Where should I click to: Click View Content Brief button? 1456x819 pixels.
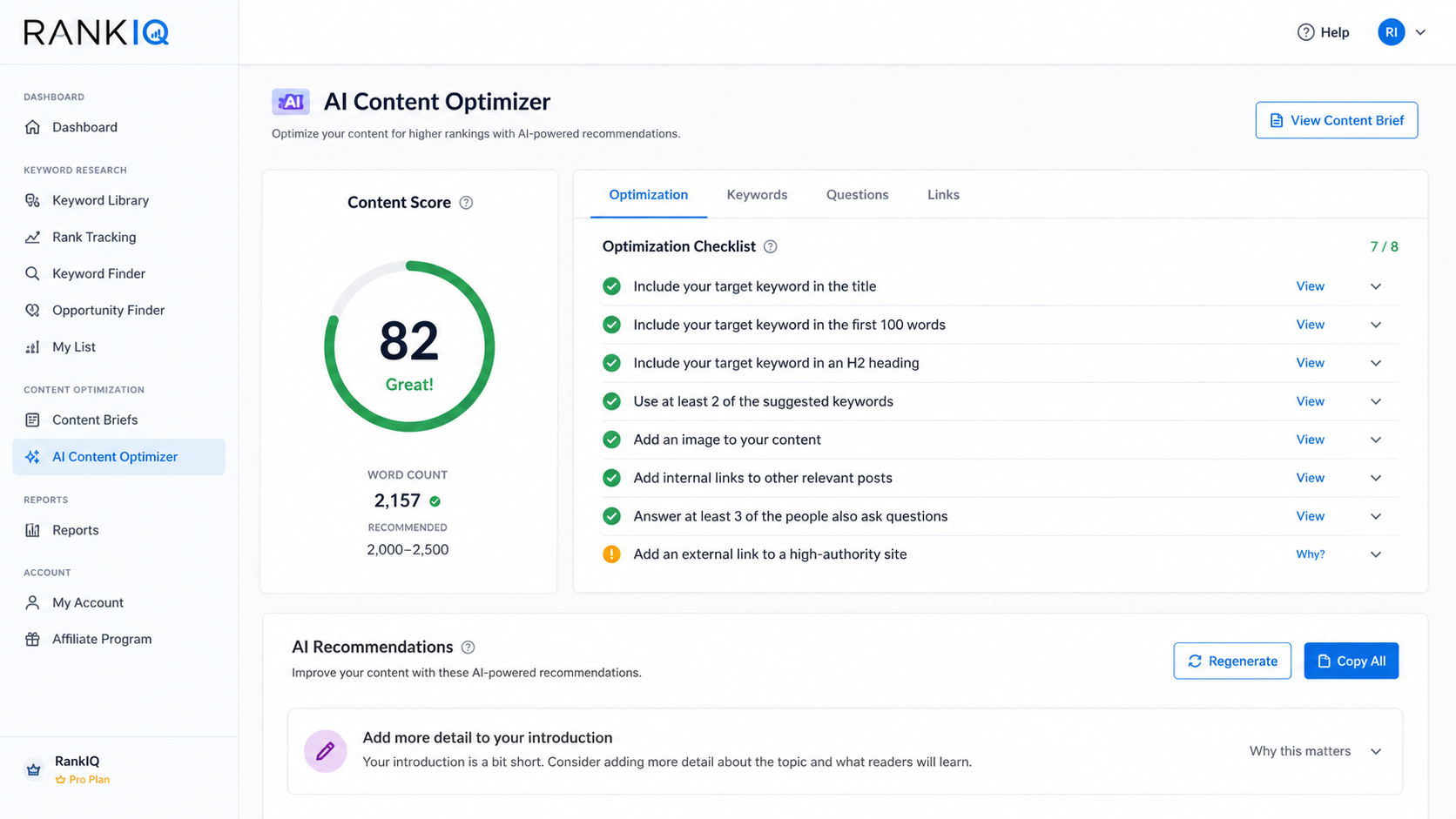pyautogui.click(x=1336, y=120)
